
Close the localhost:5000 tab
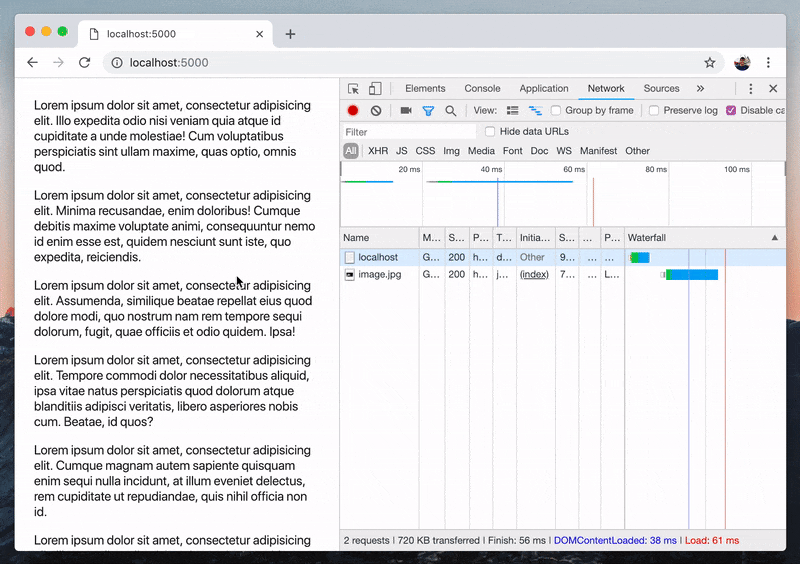pyautogui.click(x=259, y=34)
